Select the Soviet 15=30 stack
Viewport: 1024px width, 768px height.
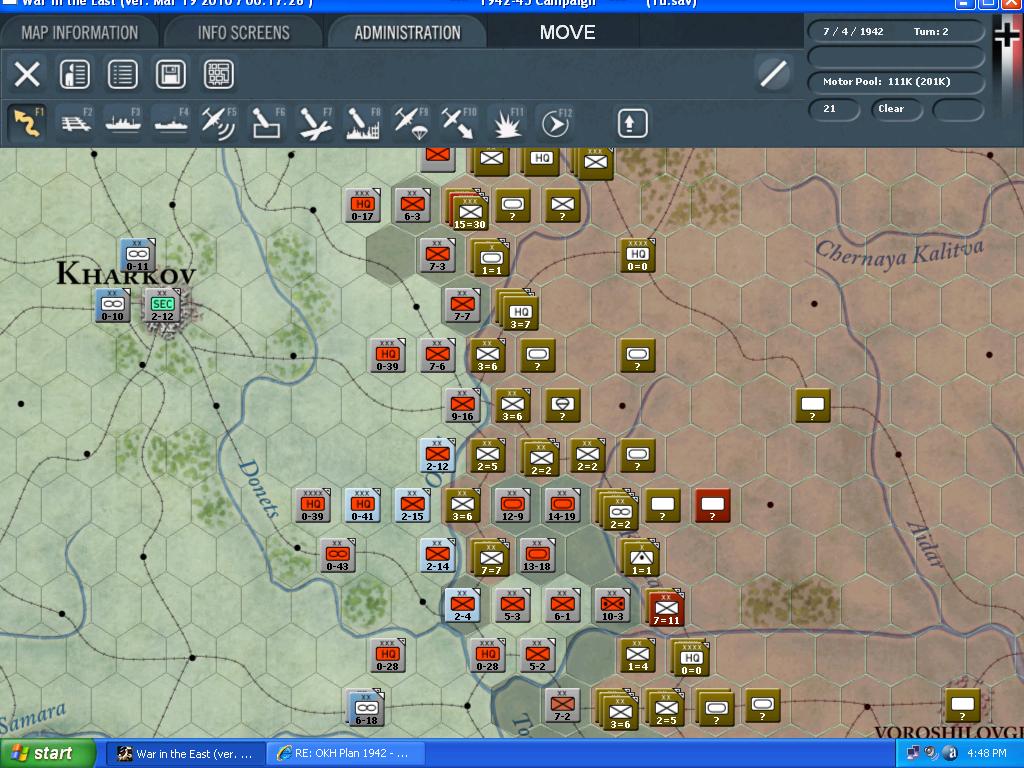pyautogui.click(x=468, y=209)
